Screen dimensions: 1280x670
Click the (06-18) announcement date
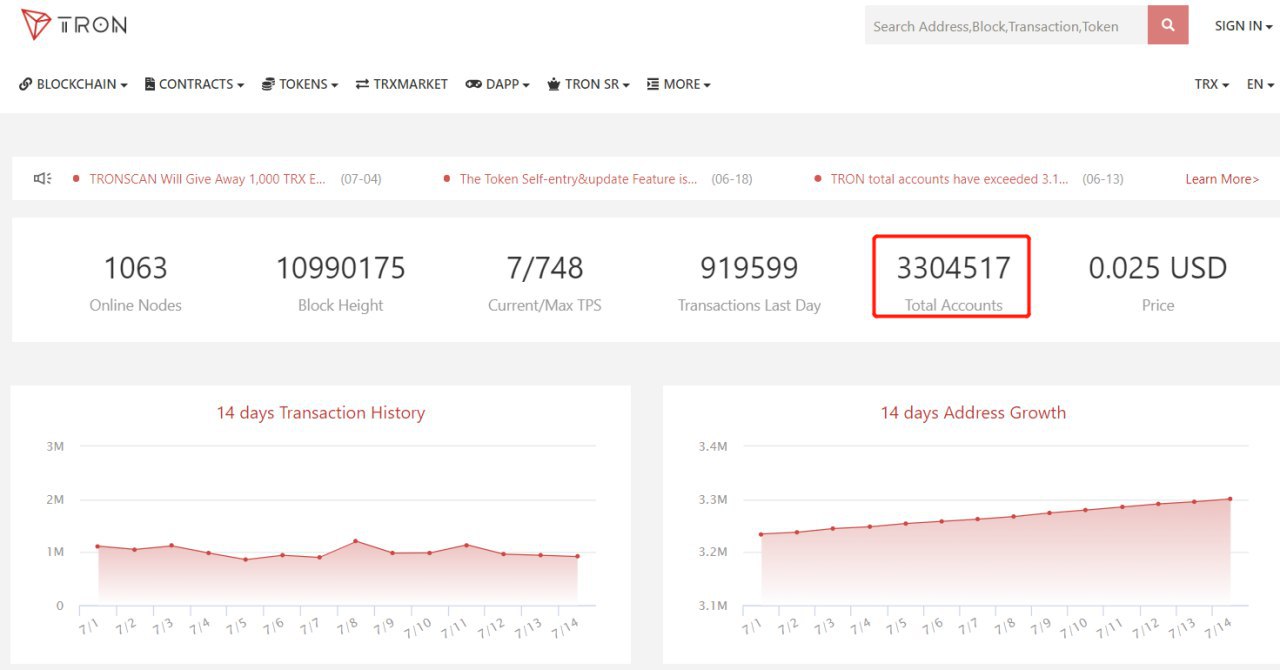(x=732, y=179)
